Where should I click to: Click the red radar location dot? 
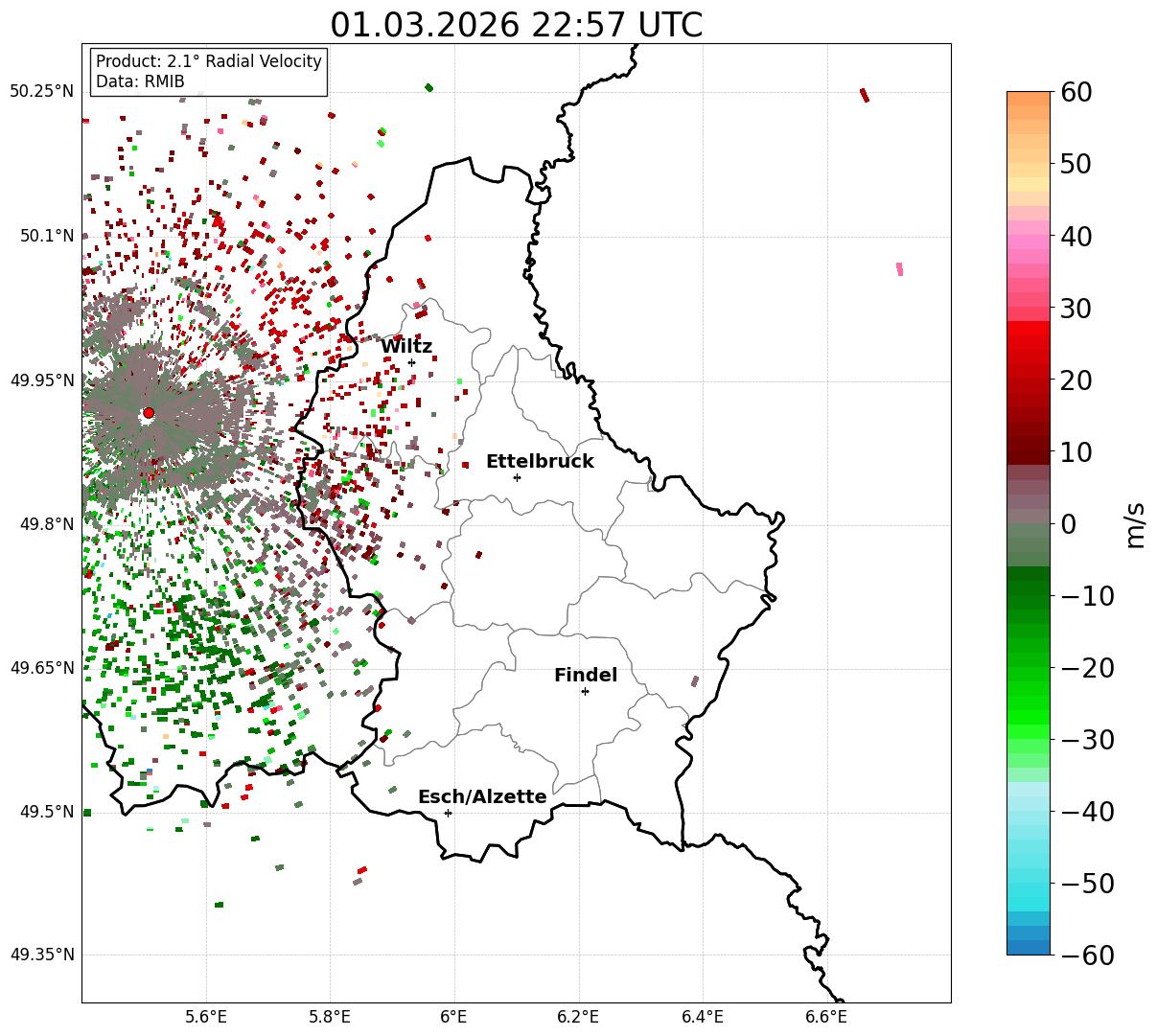coord(148,413)
